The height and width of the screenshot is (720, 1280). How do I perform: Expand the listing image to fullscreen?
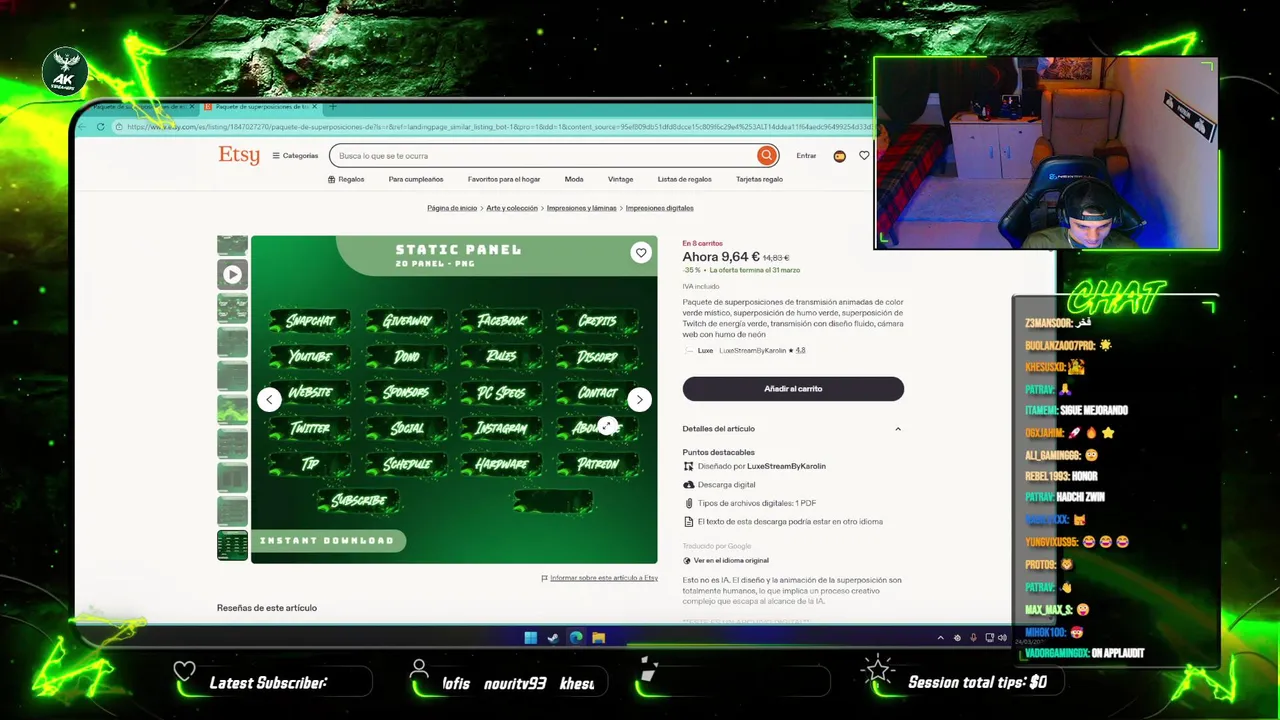pos(607,427)
